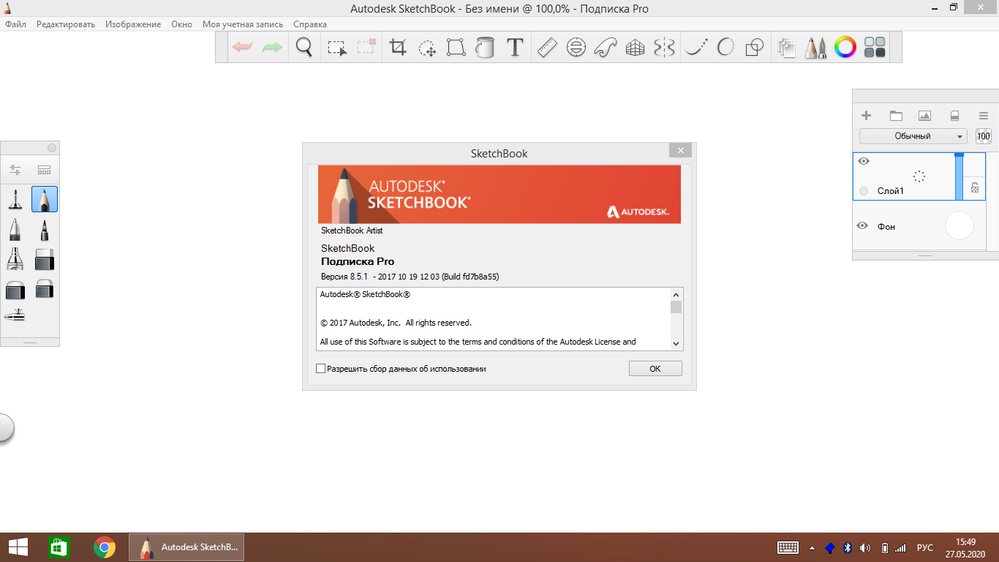The image size is (999, 562).
Task: Click the Undo arrow in toolbar
Action: 242,47
